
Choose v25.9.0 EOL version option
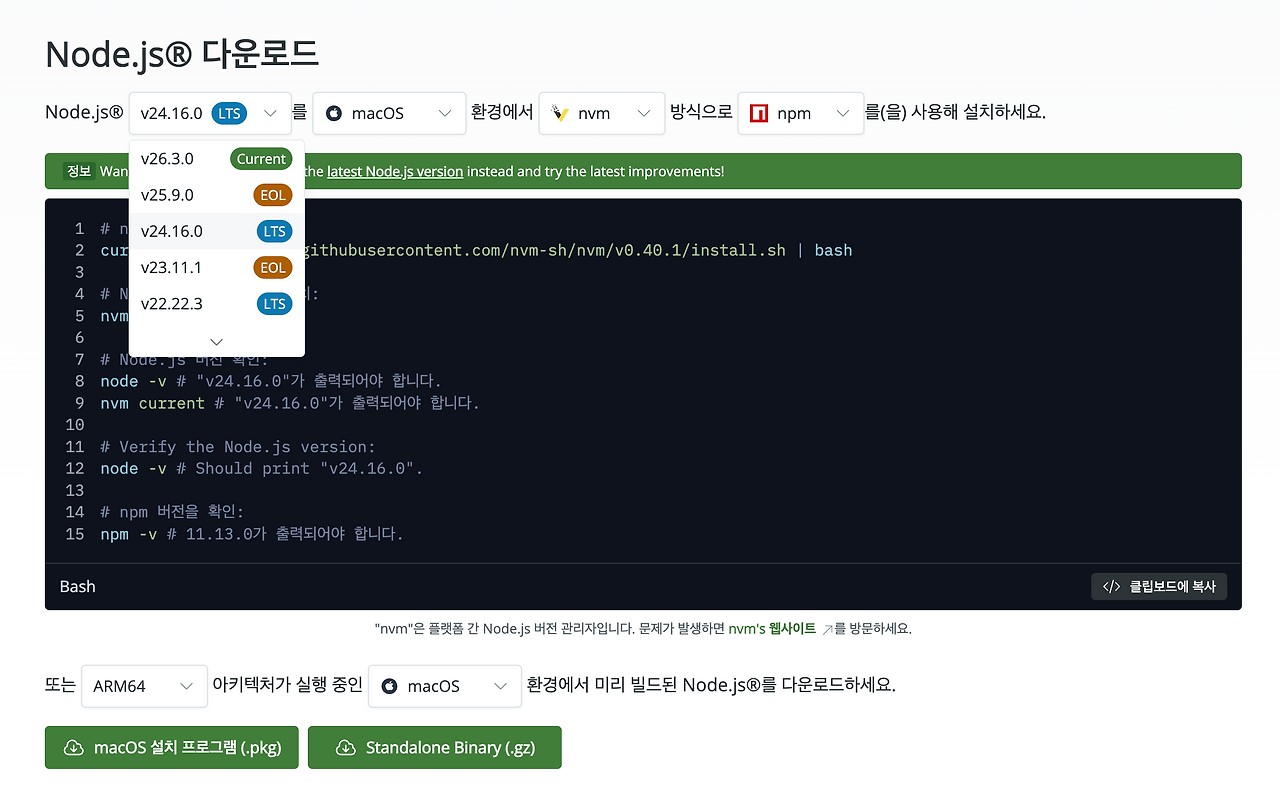(217, 195)
